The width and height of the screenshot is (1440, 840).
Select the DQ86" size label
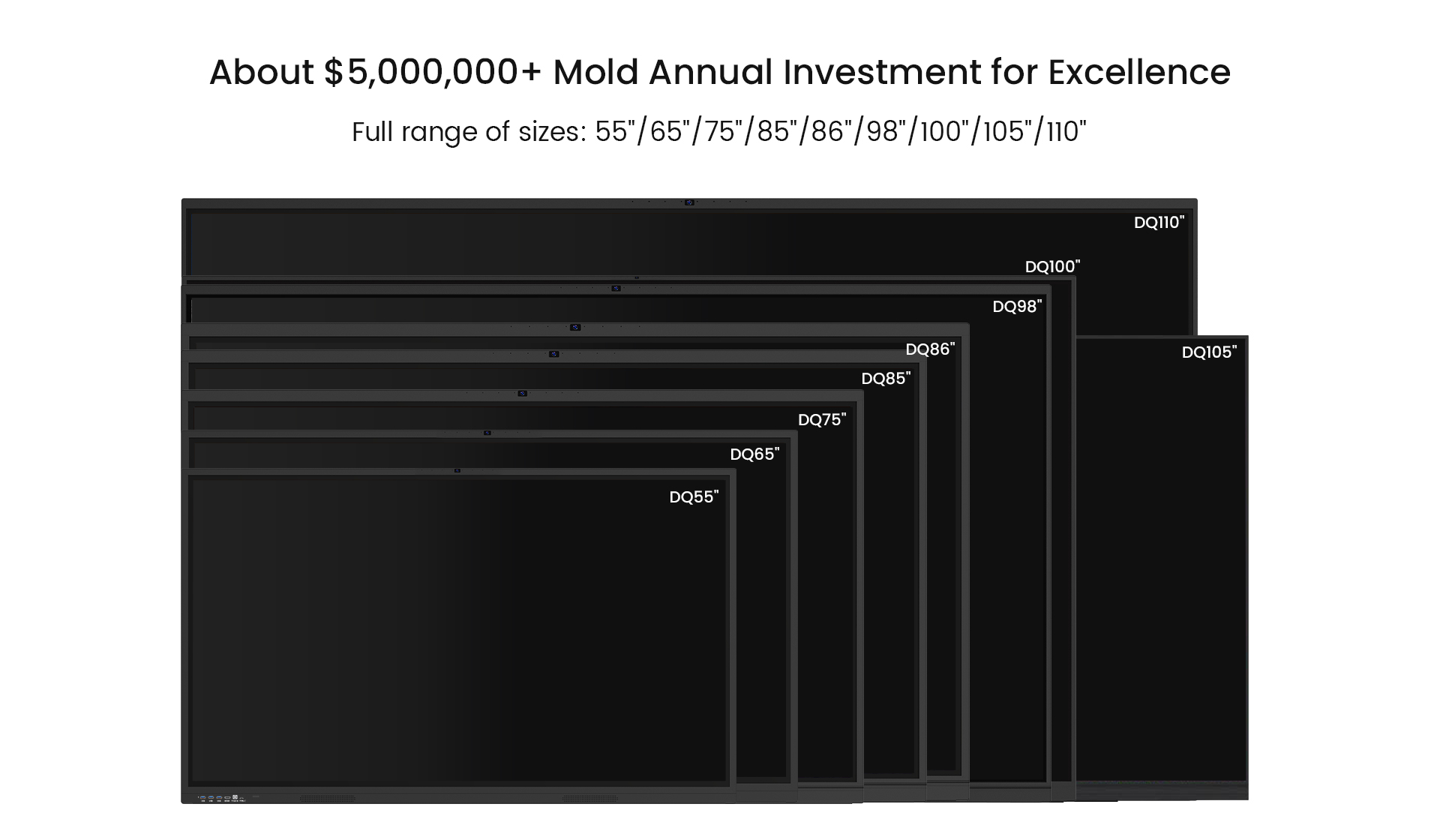tap(930, 349)
